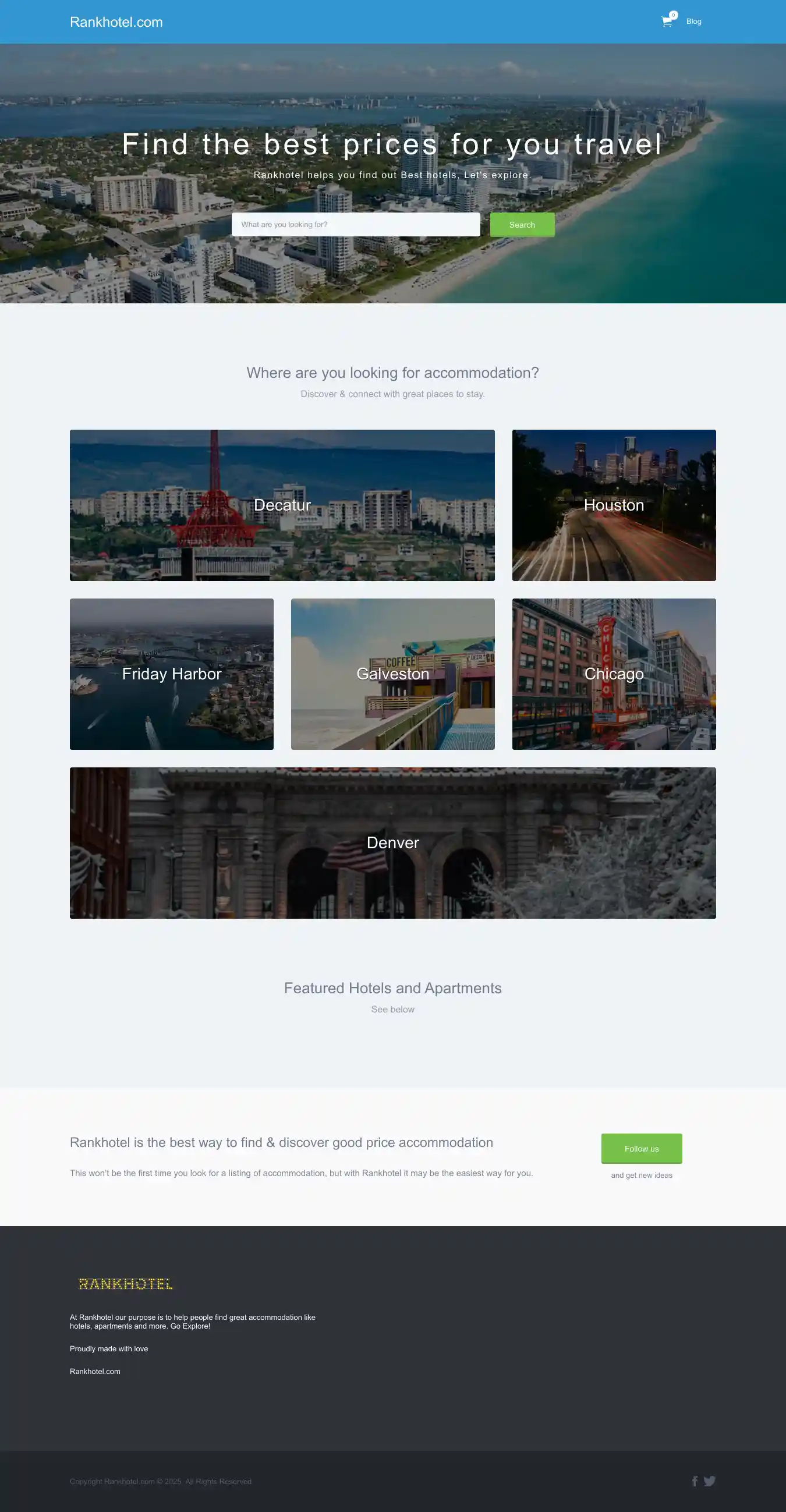This screenshot has width=786, height=1512.
Task: Select the Houston destination tile
Action: click(x=614, y=505)
